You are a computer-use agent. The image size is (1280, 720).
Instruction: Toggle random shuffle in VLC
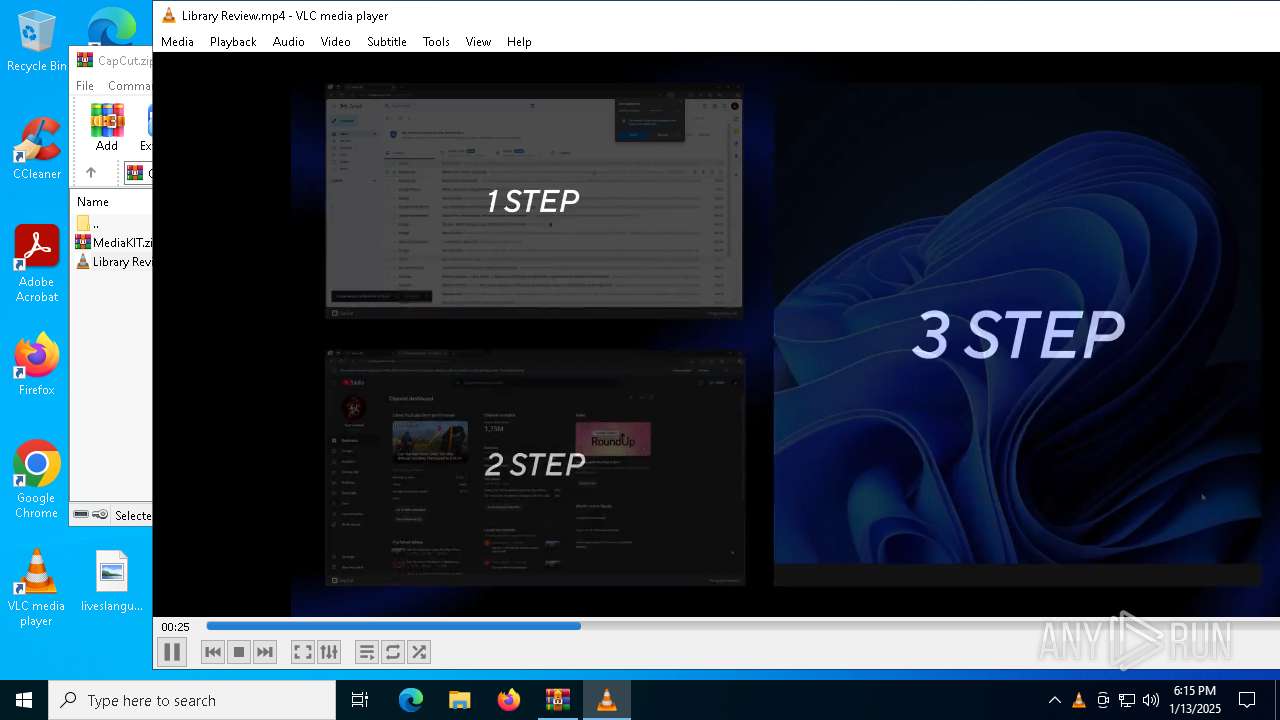pos(419,652)
